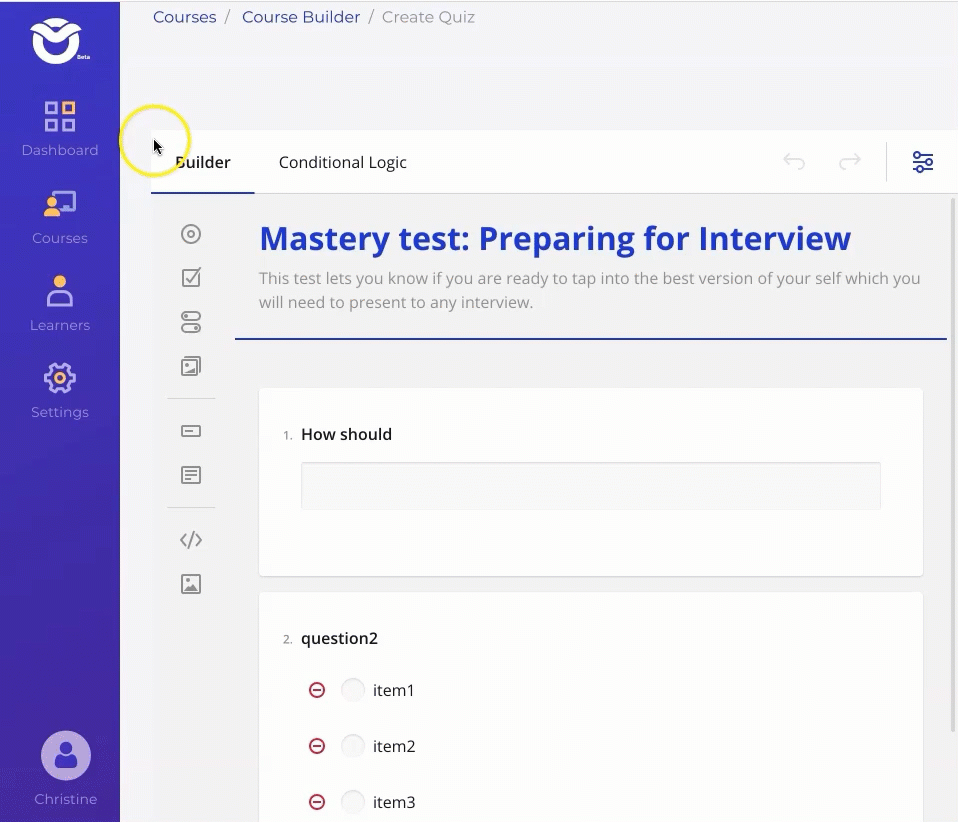This screenshot has width=958, height=822.
Task: Go to Course Builder breadcrumb link
Action: [301, 17]
